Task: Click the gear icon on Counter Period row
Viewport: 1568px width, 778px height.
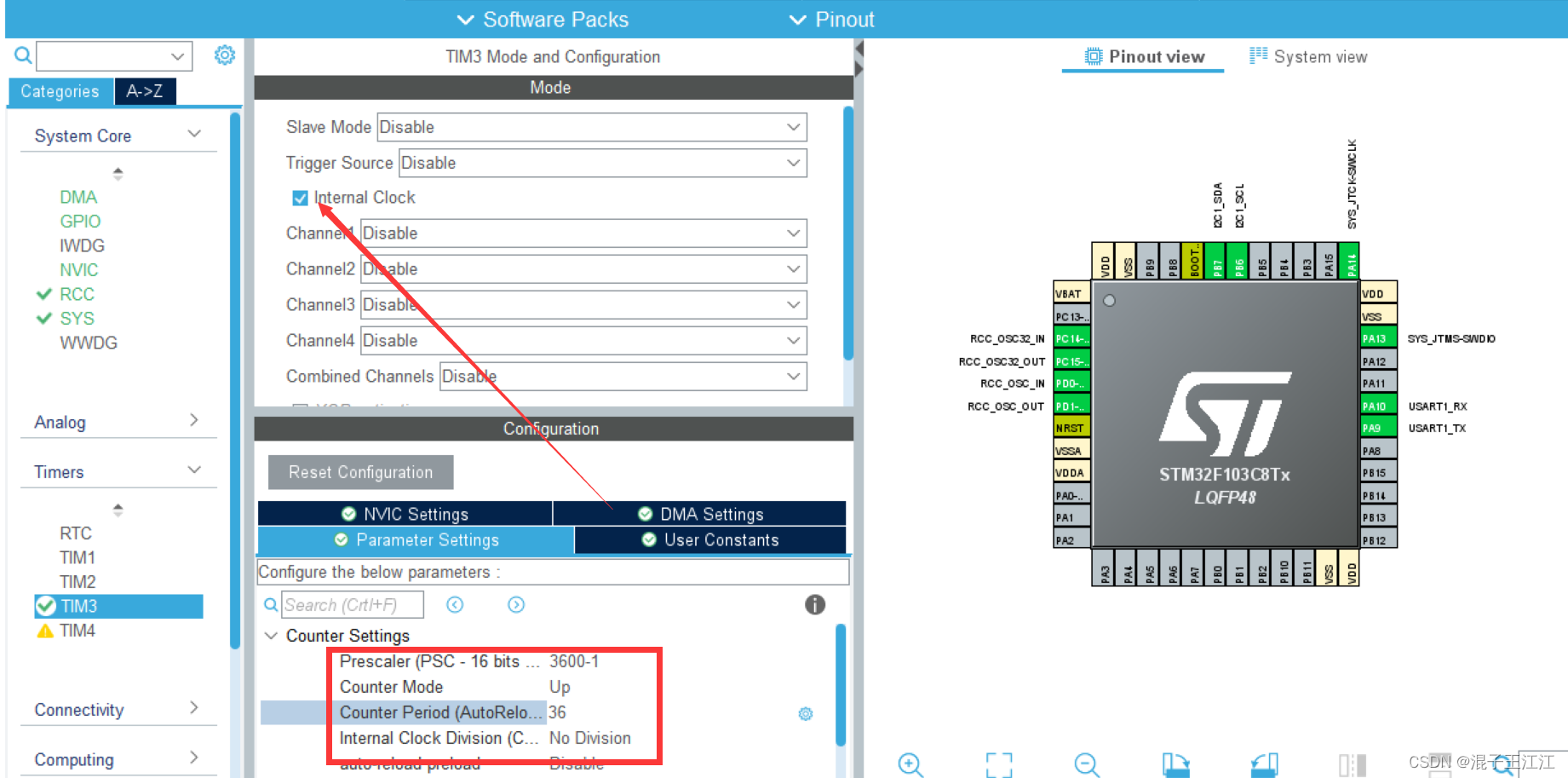Action: 806,713
